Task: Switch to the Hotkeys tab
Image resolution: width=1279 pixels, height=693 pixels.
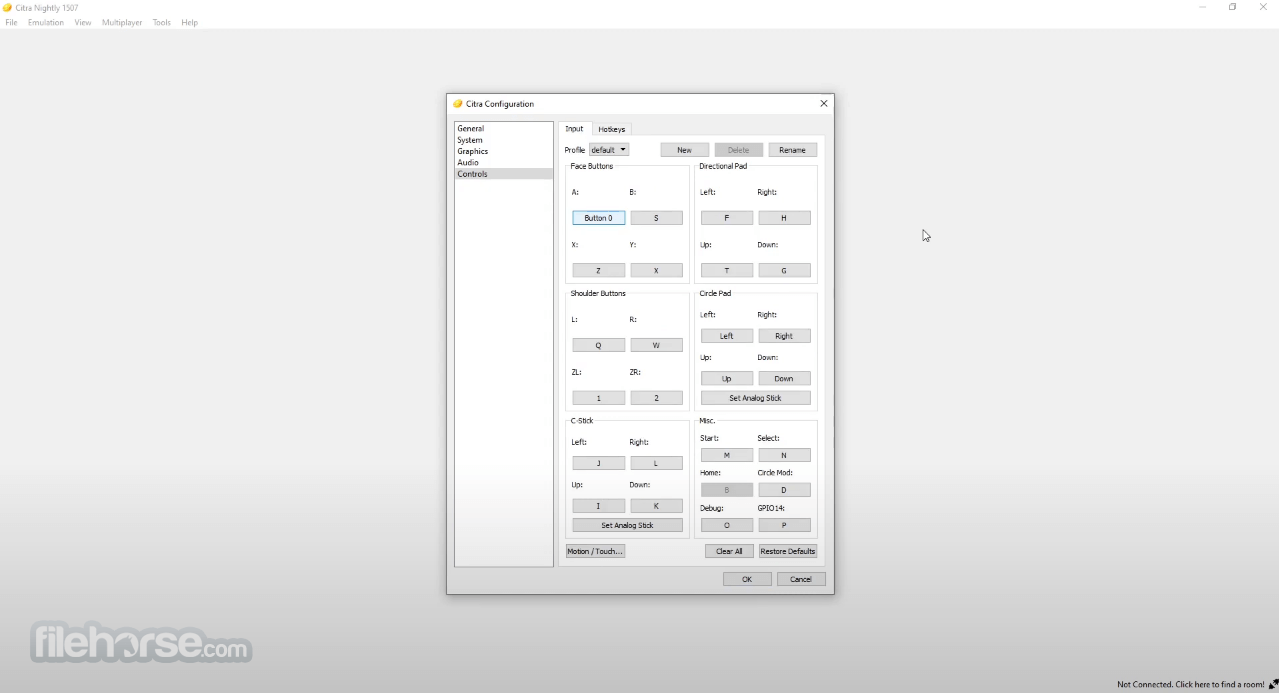Action: click(x=611, y=129)
